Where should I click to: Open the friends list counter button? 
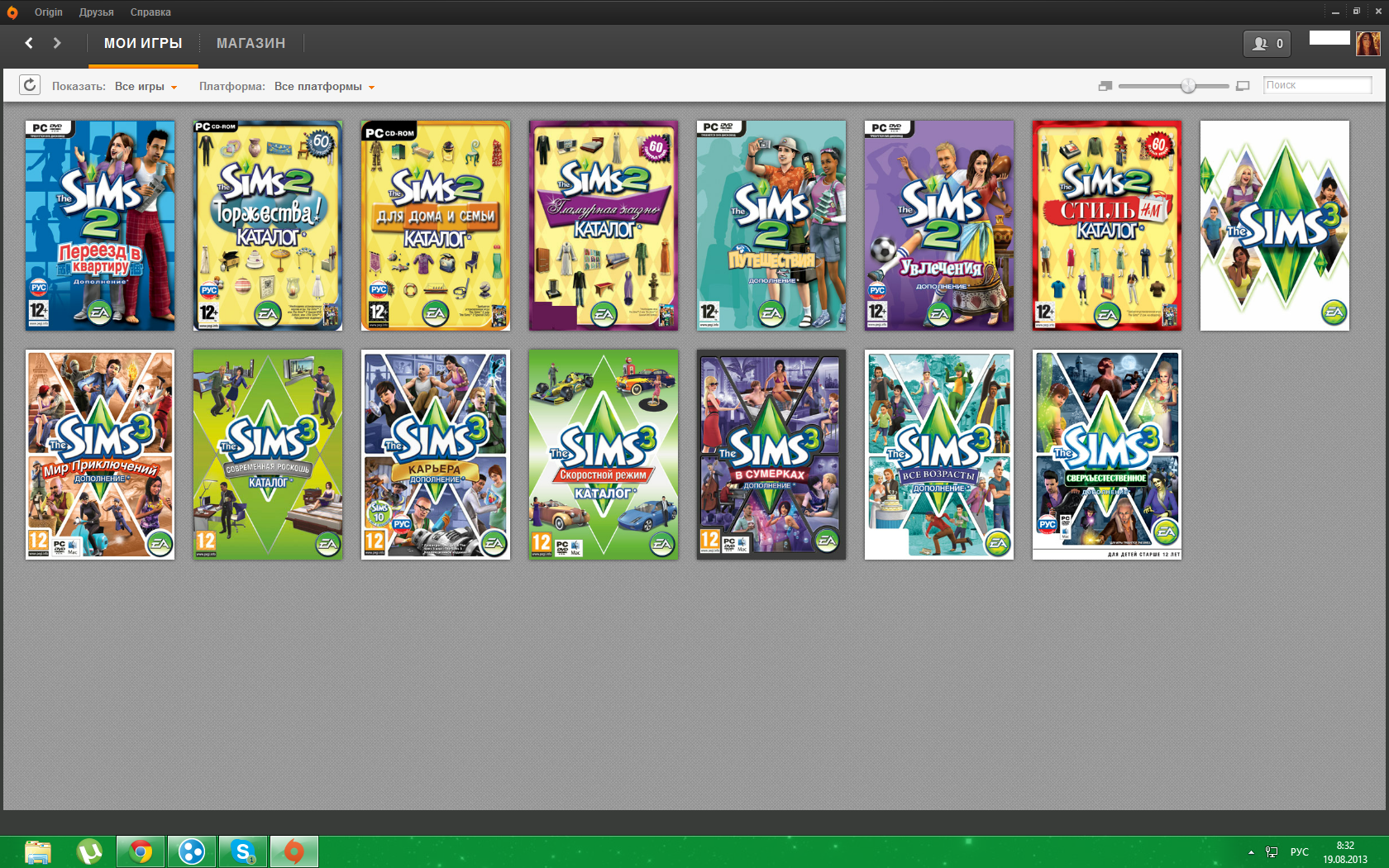point(1267,44)
